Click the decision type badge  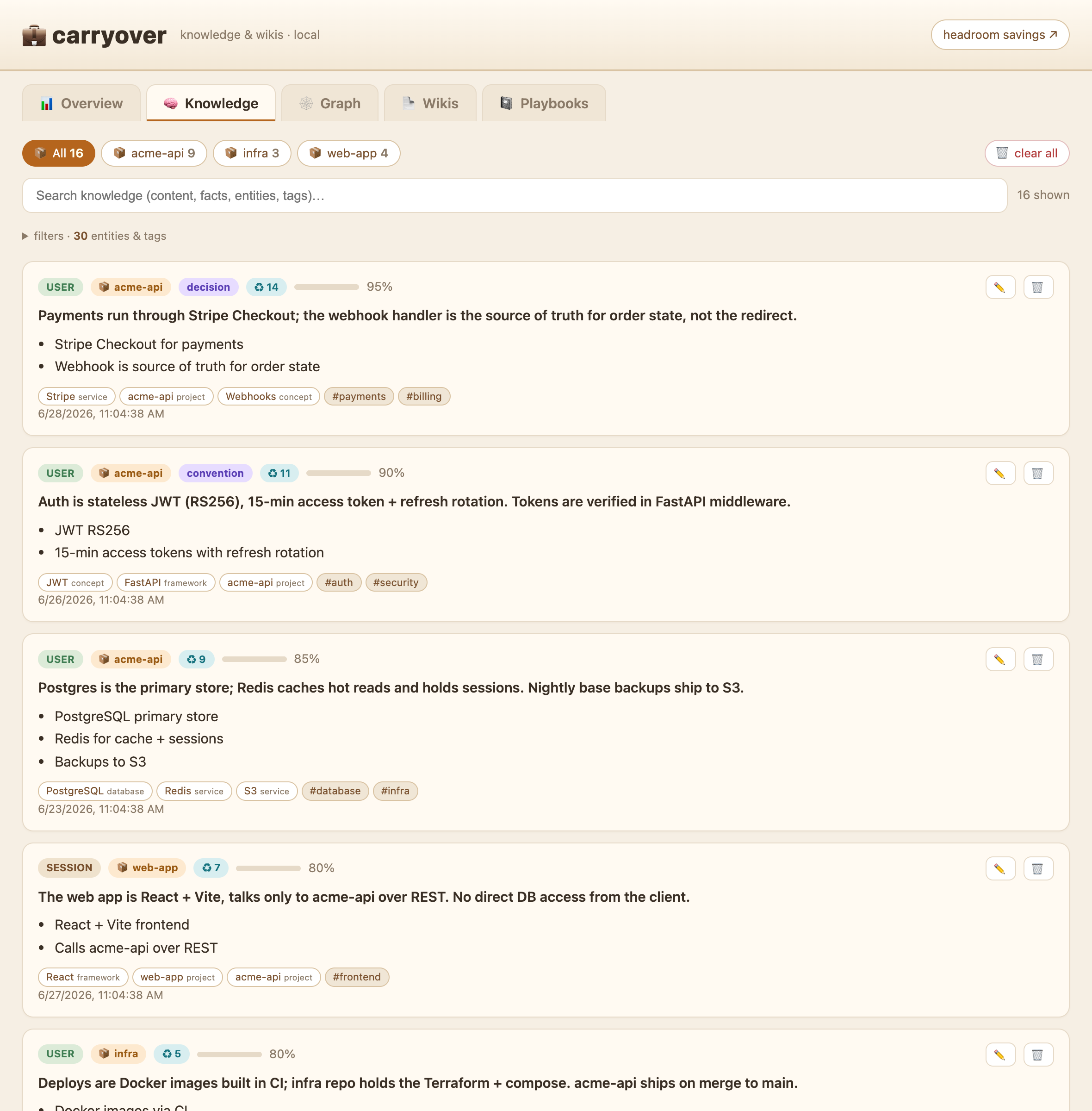tap(208, 287)
